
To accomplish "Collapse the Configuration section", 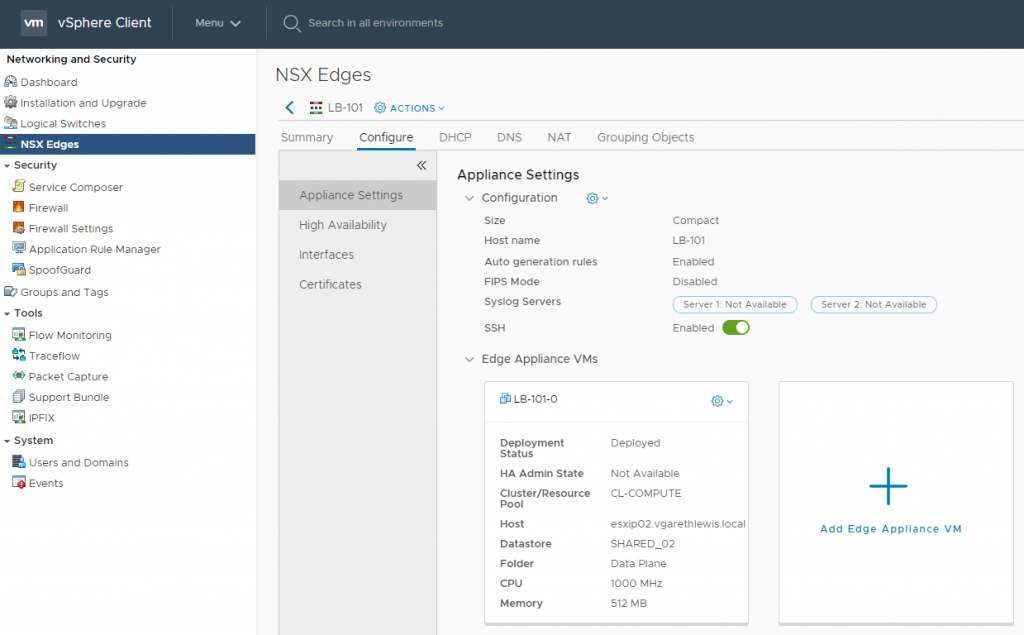I will coord(469,198).
